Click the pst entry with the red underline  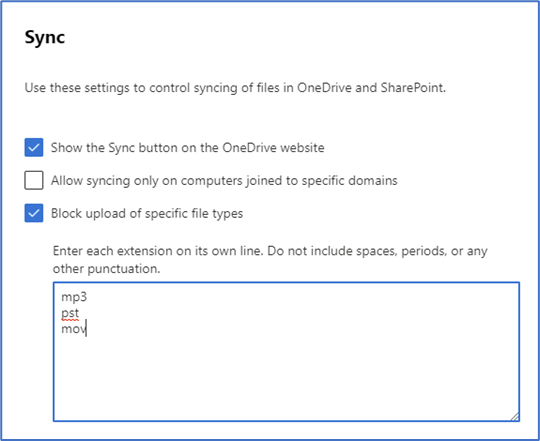pyautogui.click(x=70, y=313)
